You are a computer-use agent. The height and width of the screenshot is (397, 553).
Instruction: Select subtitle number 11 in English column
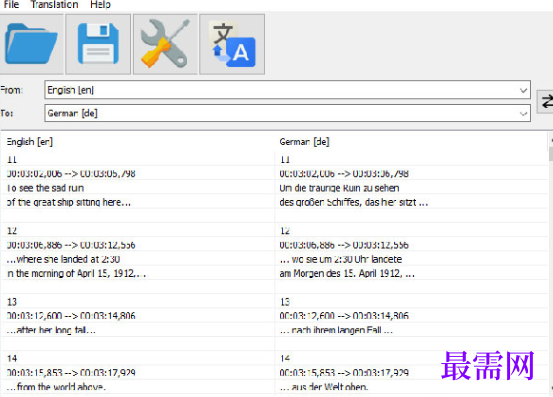coord(12,159)
